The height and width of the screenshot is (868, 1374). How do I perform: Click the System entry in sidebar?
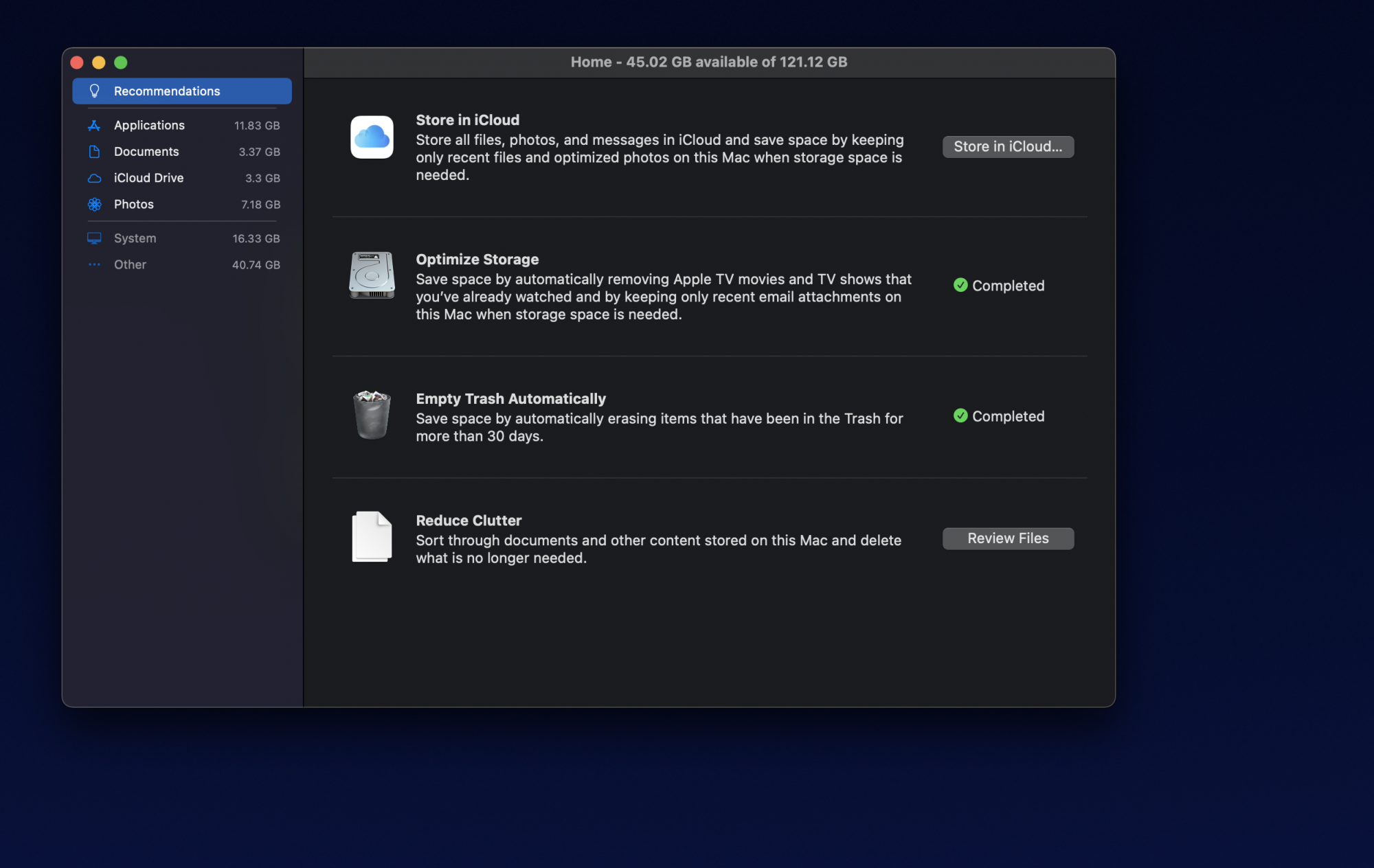182,238
